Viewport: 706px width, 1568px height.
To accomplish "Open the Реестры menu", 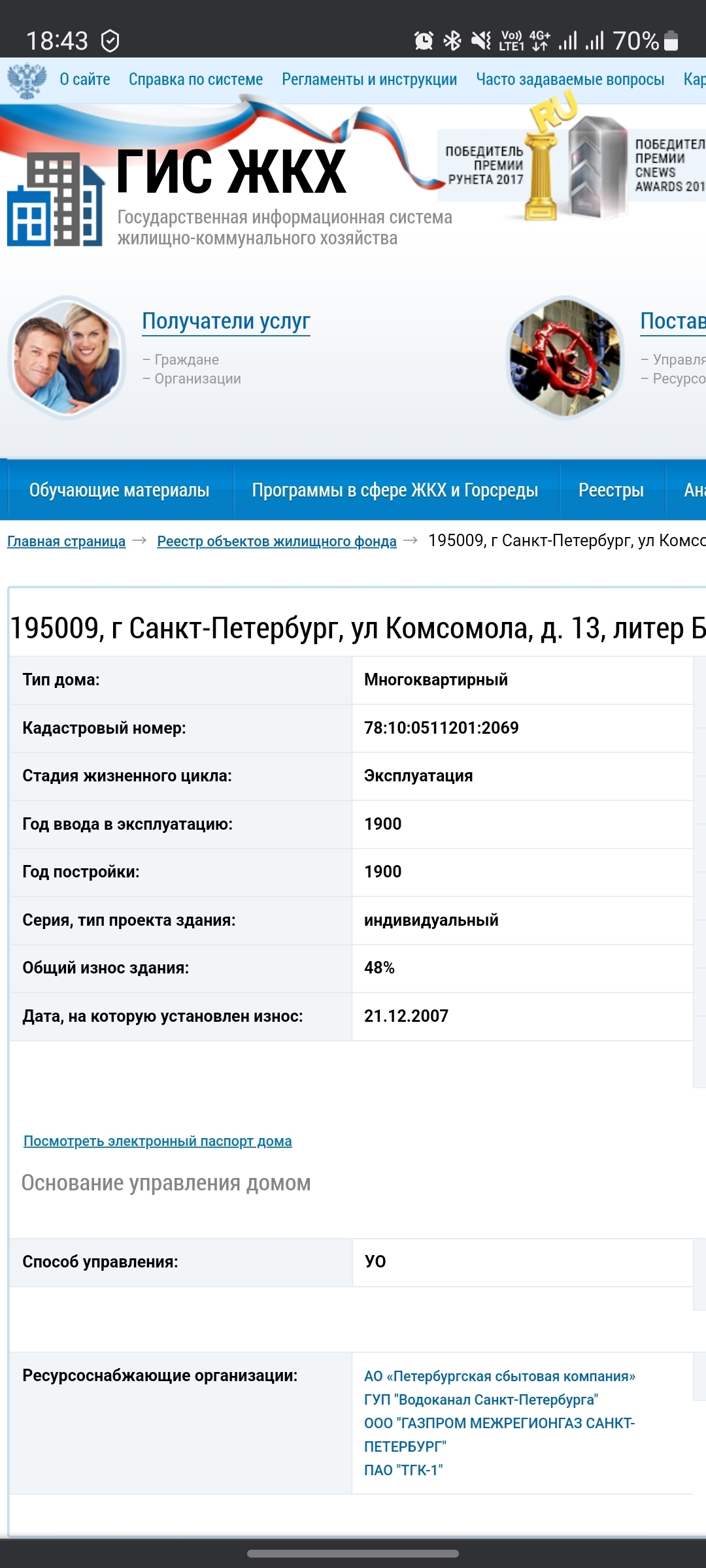I will pos(611,490).
